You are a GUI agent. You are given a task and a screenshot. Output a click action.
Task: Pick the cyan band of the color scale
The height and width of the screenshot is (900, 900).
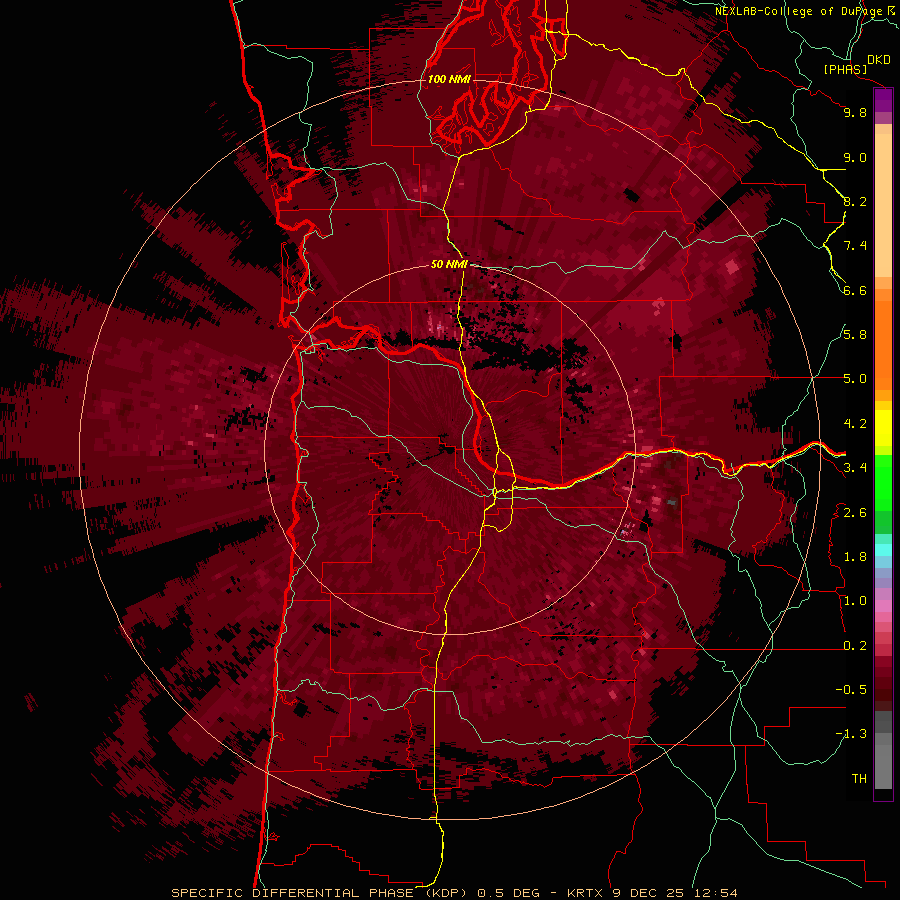[x=883, y=550]
